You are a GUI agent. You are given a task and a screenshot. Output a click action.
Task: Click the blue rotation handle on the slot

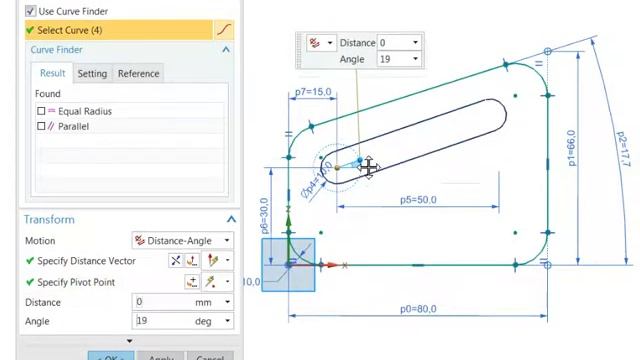360,160
